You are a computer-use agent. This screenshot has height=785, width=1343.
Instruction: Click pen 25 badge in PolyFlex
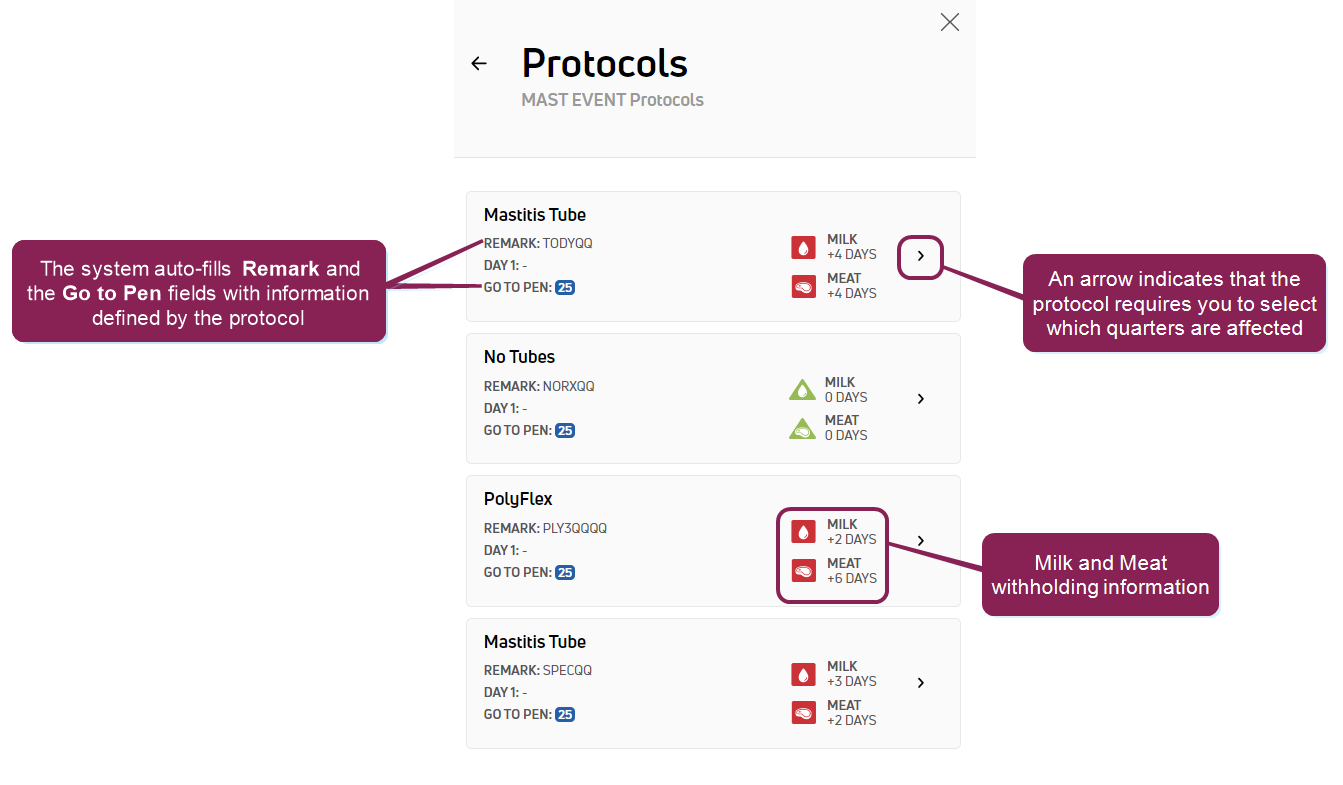pyautogui.click(x=565, y=573)
